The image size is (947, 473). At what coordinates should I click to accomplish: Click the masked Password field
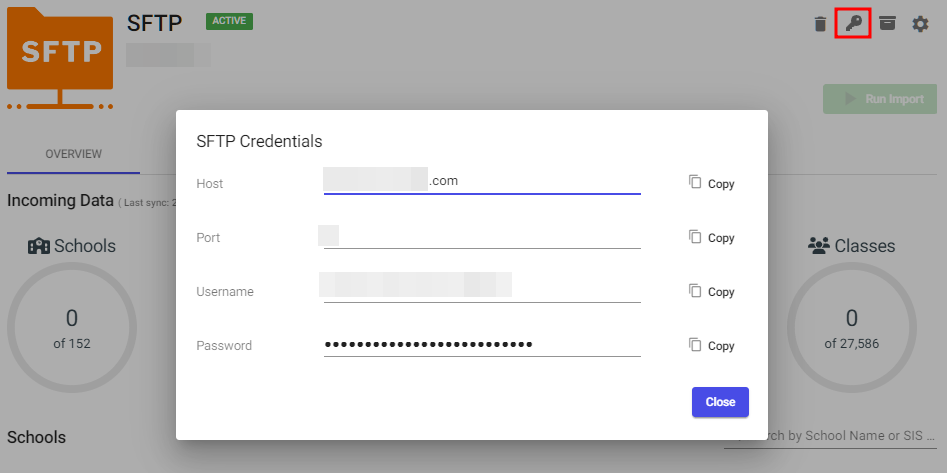(x=482, y=345)
